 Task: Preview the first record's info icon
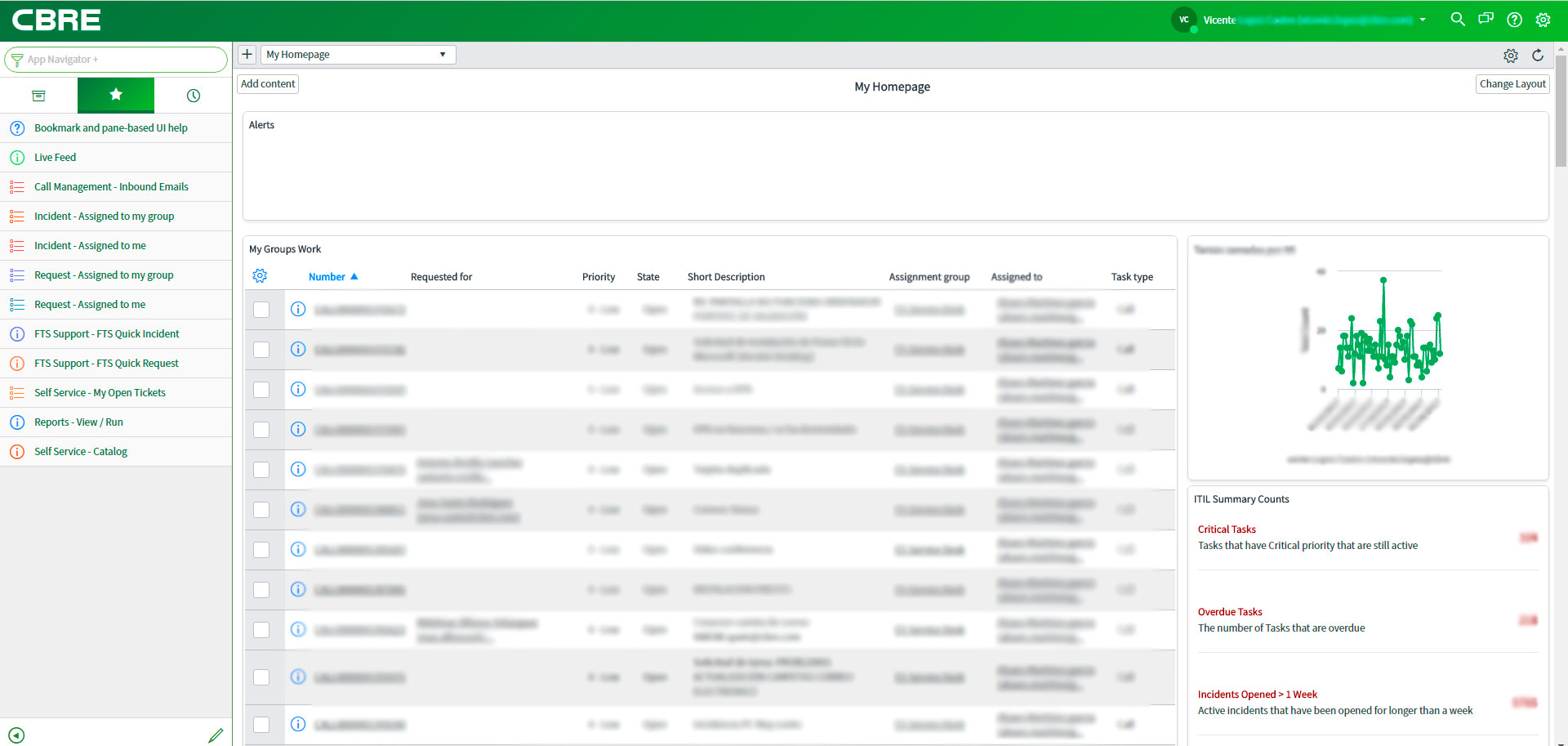298,309
